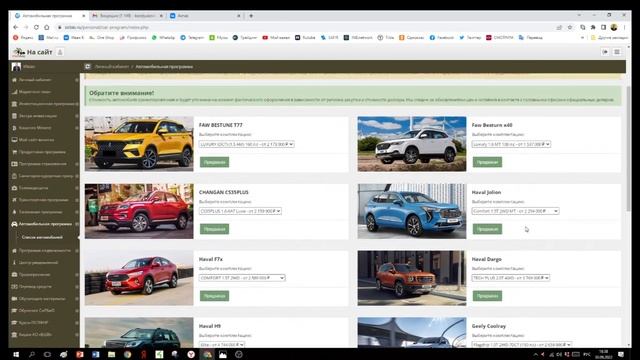This screenshot has height=360, width=640.
Task: Bookmark this page with the star icon
Action: tap(570, 27)
